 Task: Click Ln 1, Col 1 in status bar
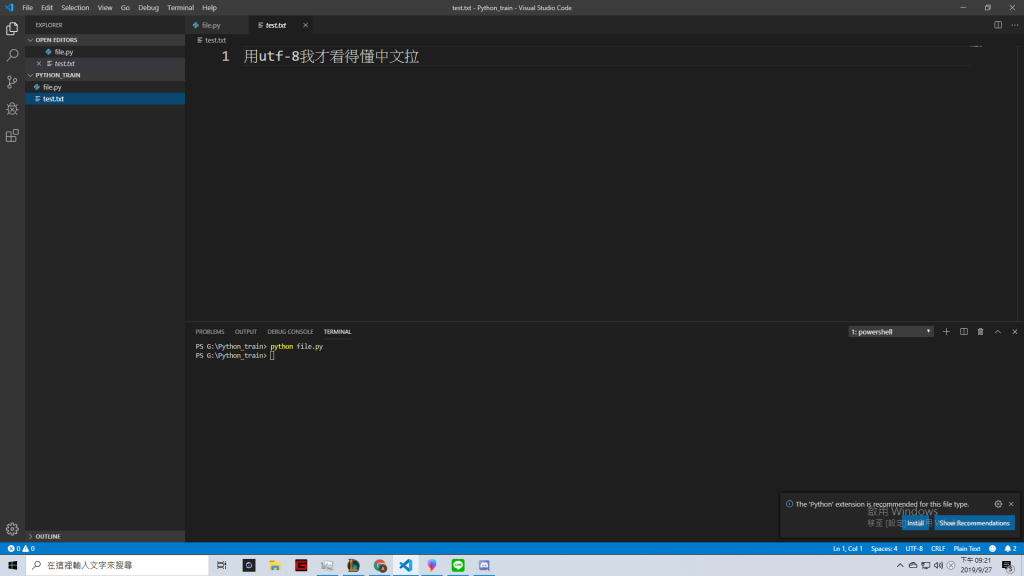[x=847, y=549]
